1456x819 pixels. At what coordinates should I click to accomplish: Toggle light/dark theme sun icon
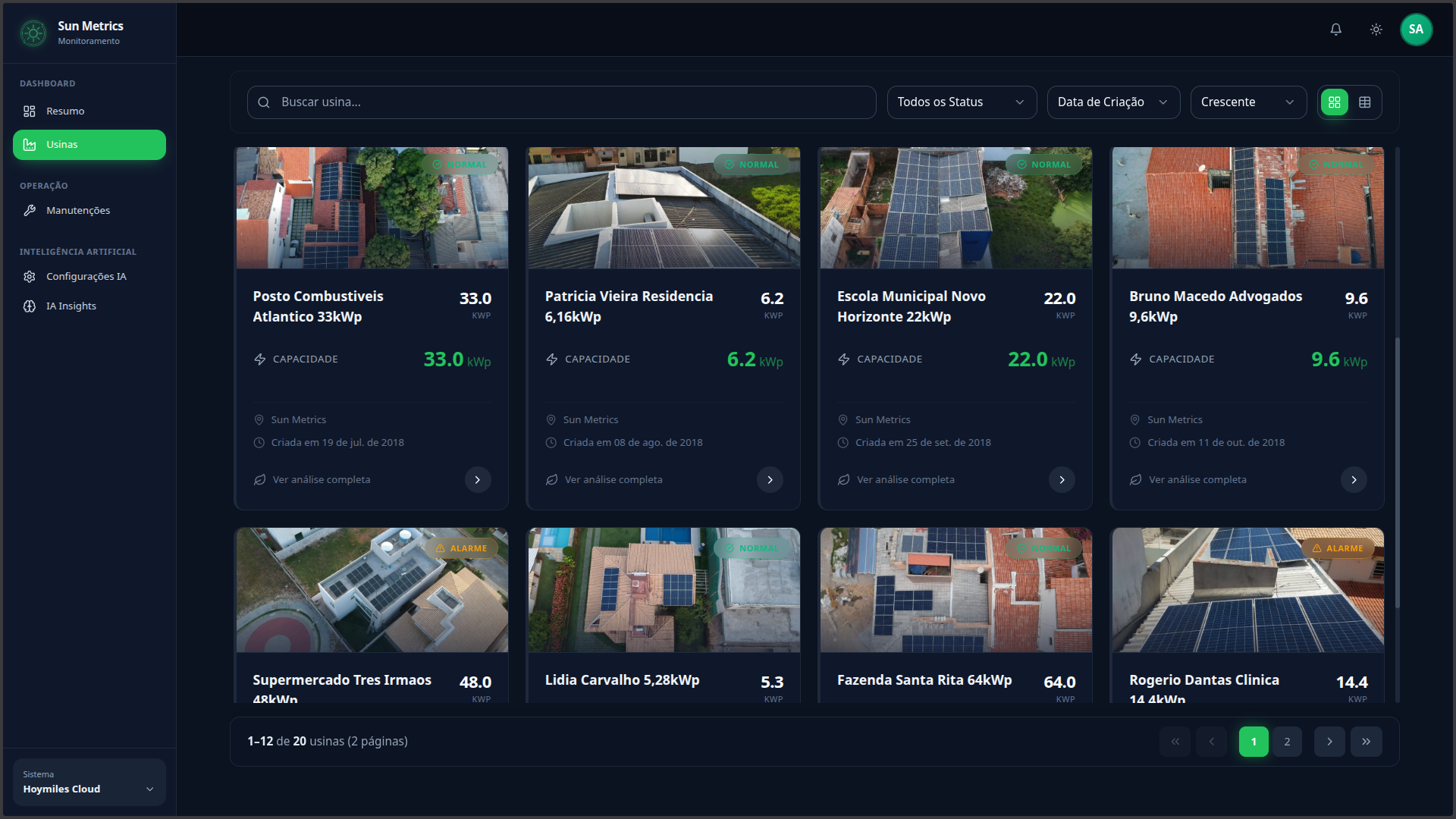coord(1376,30)
